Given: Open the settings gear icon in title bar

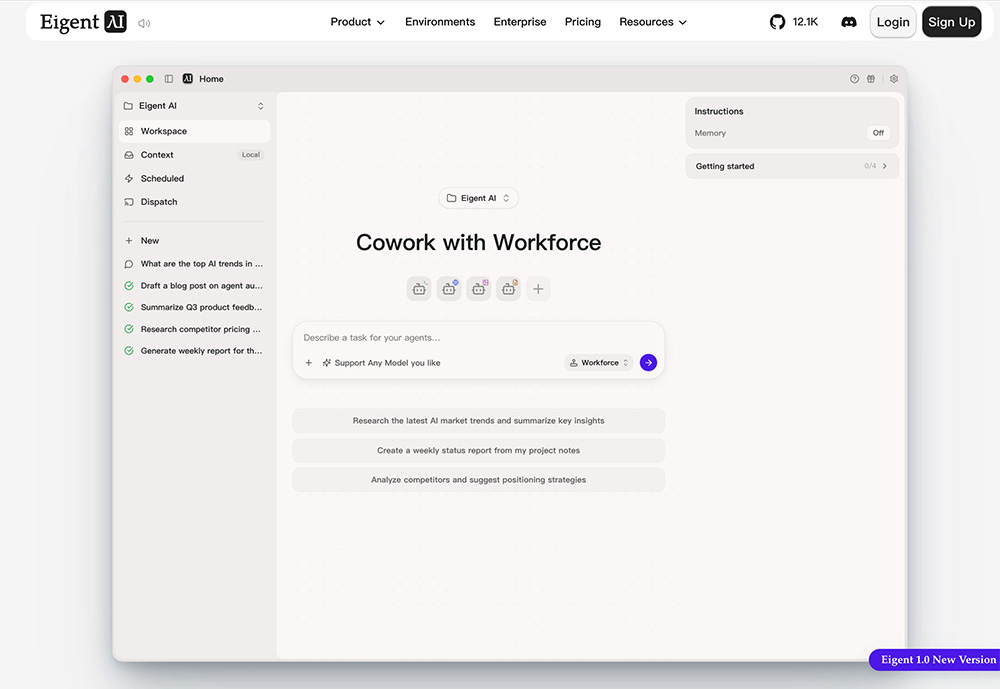Looking at the screenshot, I should point(893,79).
